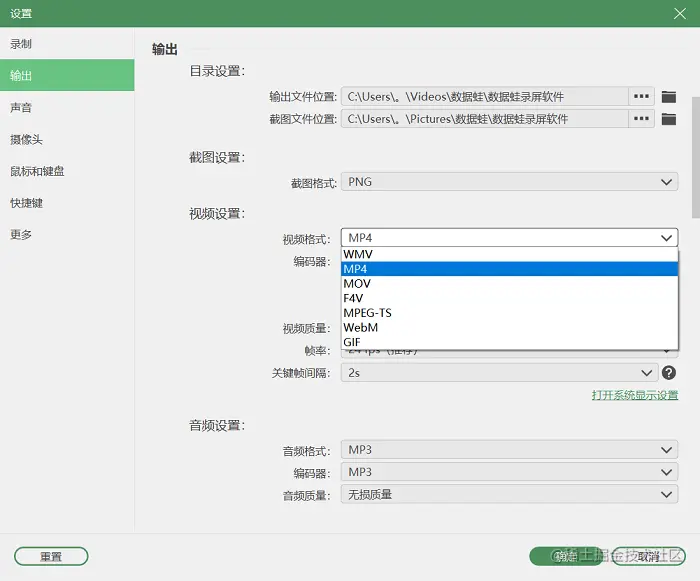Choose F4V from the video format list
Viewport: 700px width, 581px height.
(509, 298)
